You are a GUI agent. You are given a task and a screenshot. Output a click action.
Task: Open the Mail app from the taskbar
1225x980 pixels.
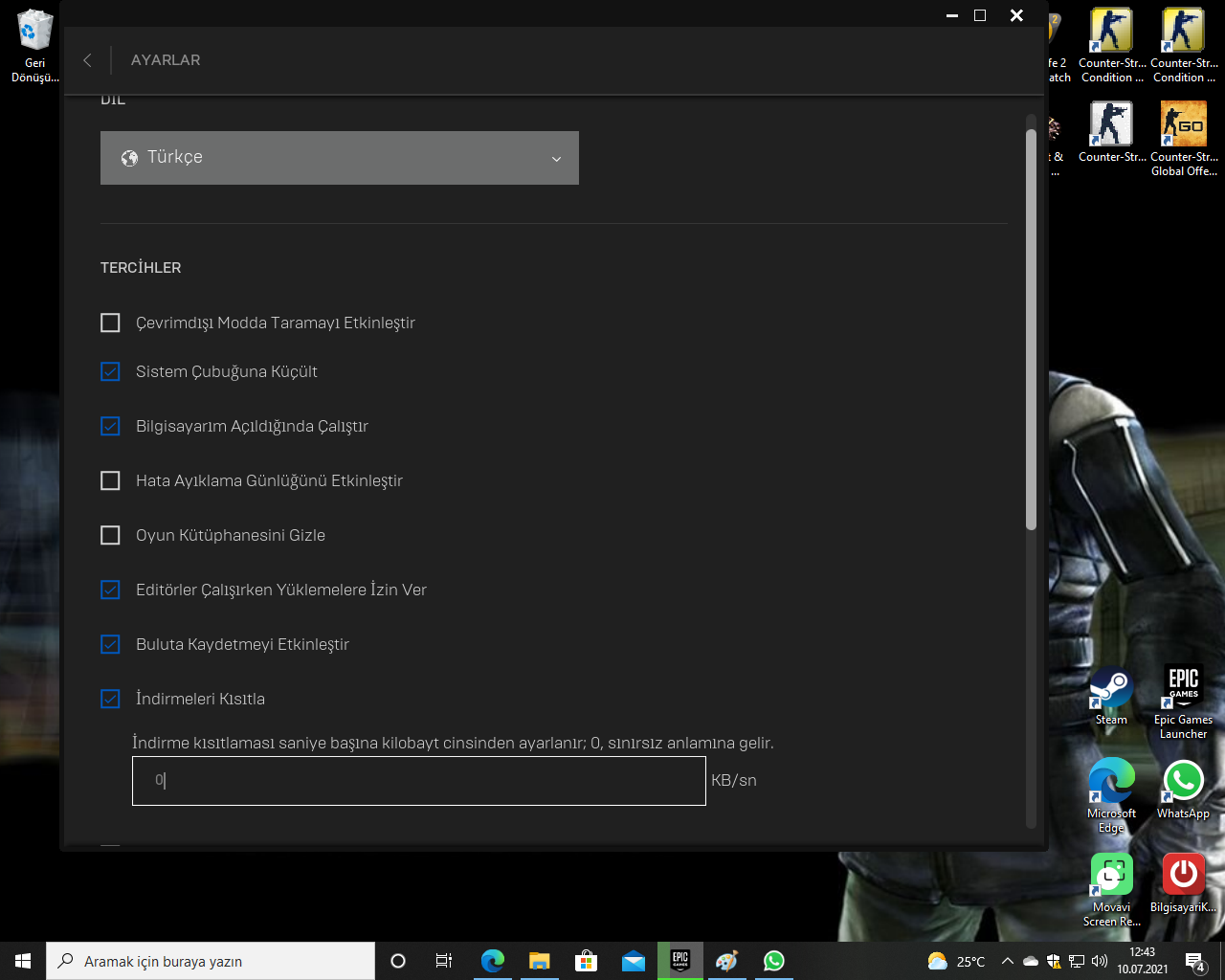coord(634,961)
